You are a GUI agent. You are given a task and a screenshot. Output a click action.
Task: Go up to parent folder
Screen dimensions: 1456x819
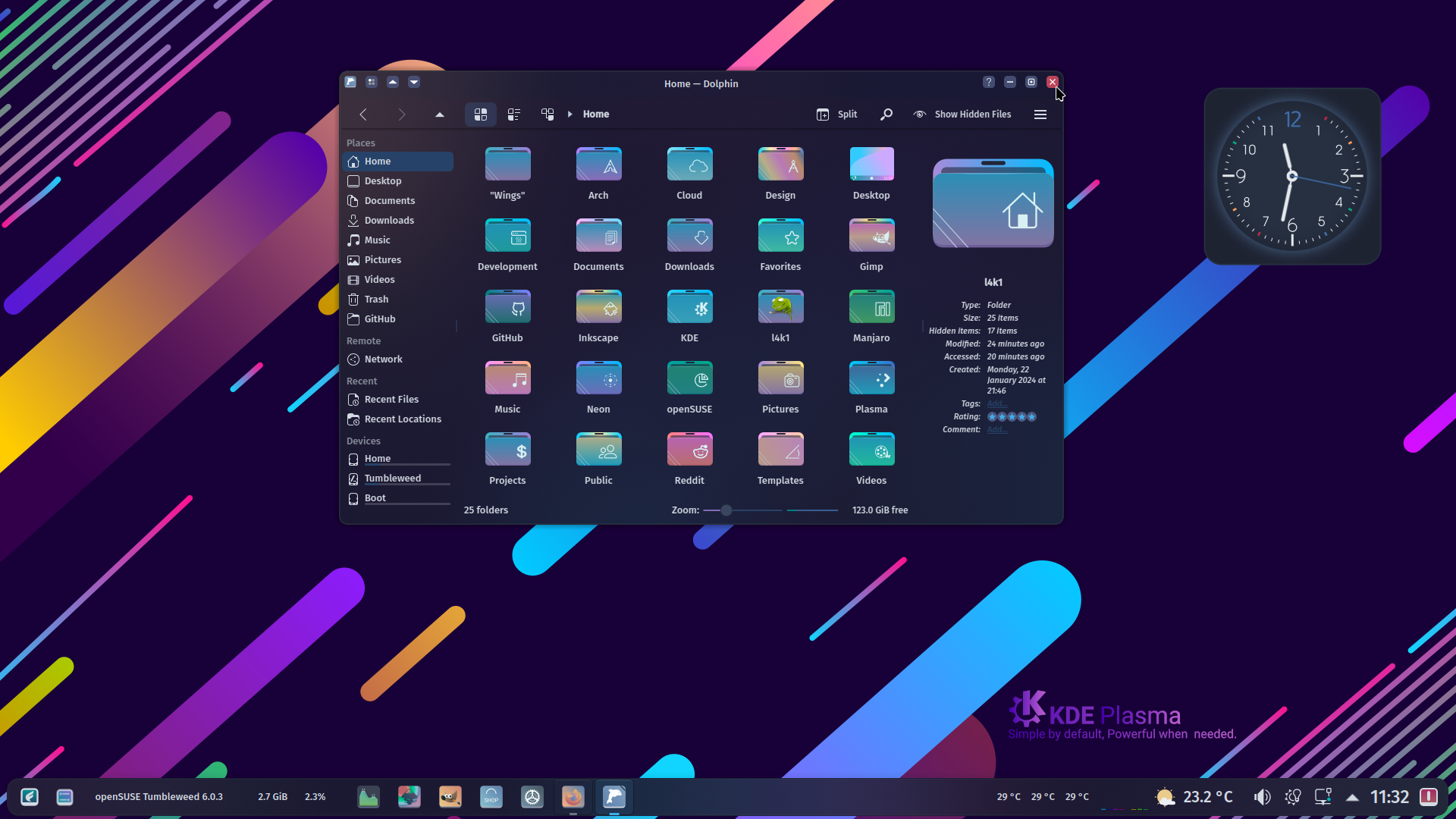pyautogui.click(x=440, y=115)
